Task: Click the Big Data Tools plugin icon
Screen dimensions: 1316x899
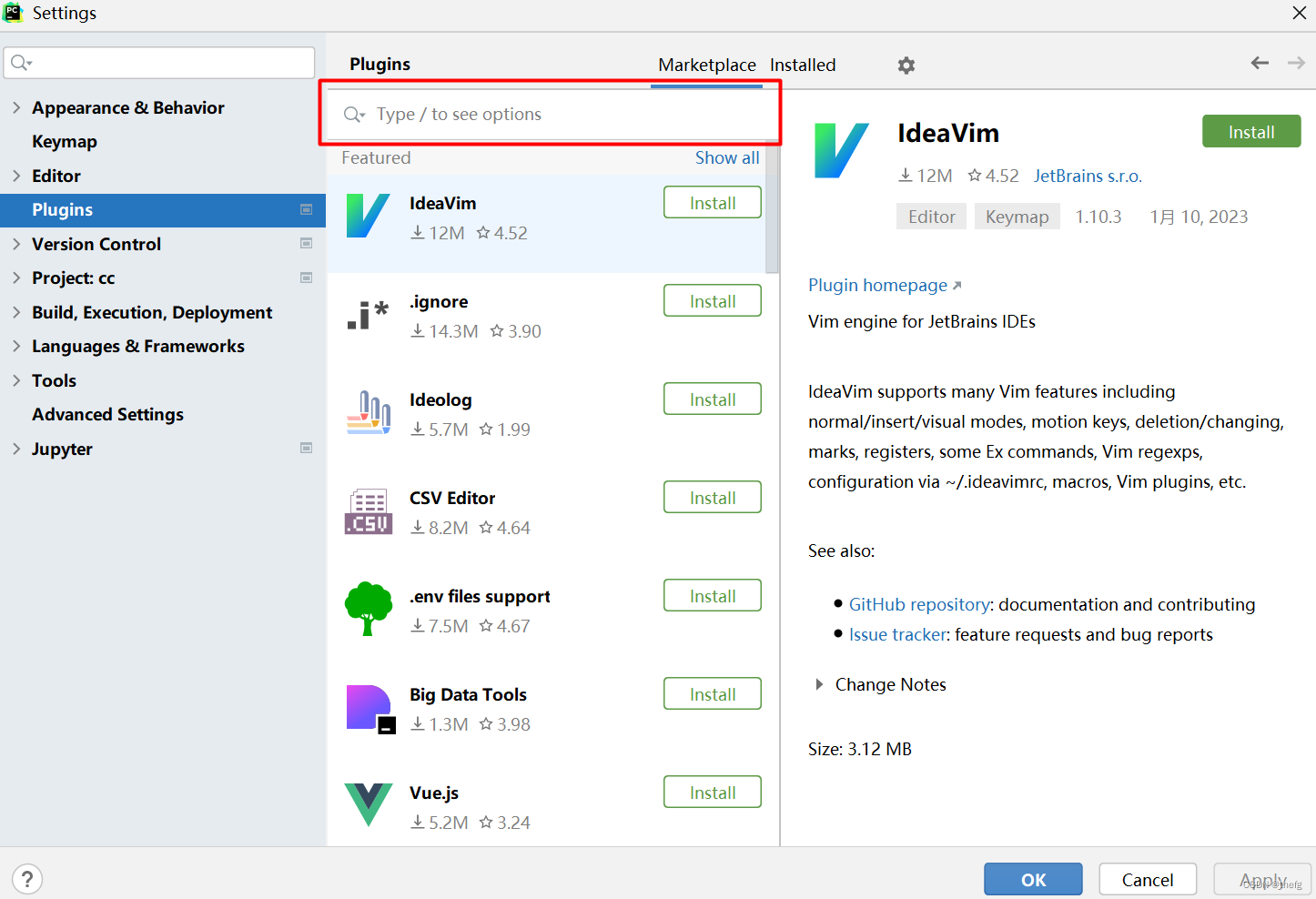Action: [x=369, y=709]
